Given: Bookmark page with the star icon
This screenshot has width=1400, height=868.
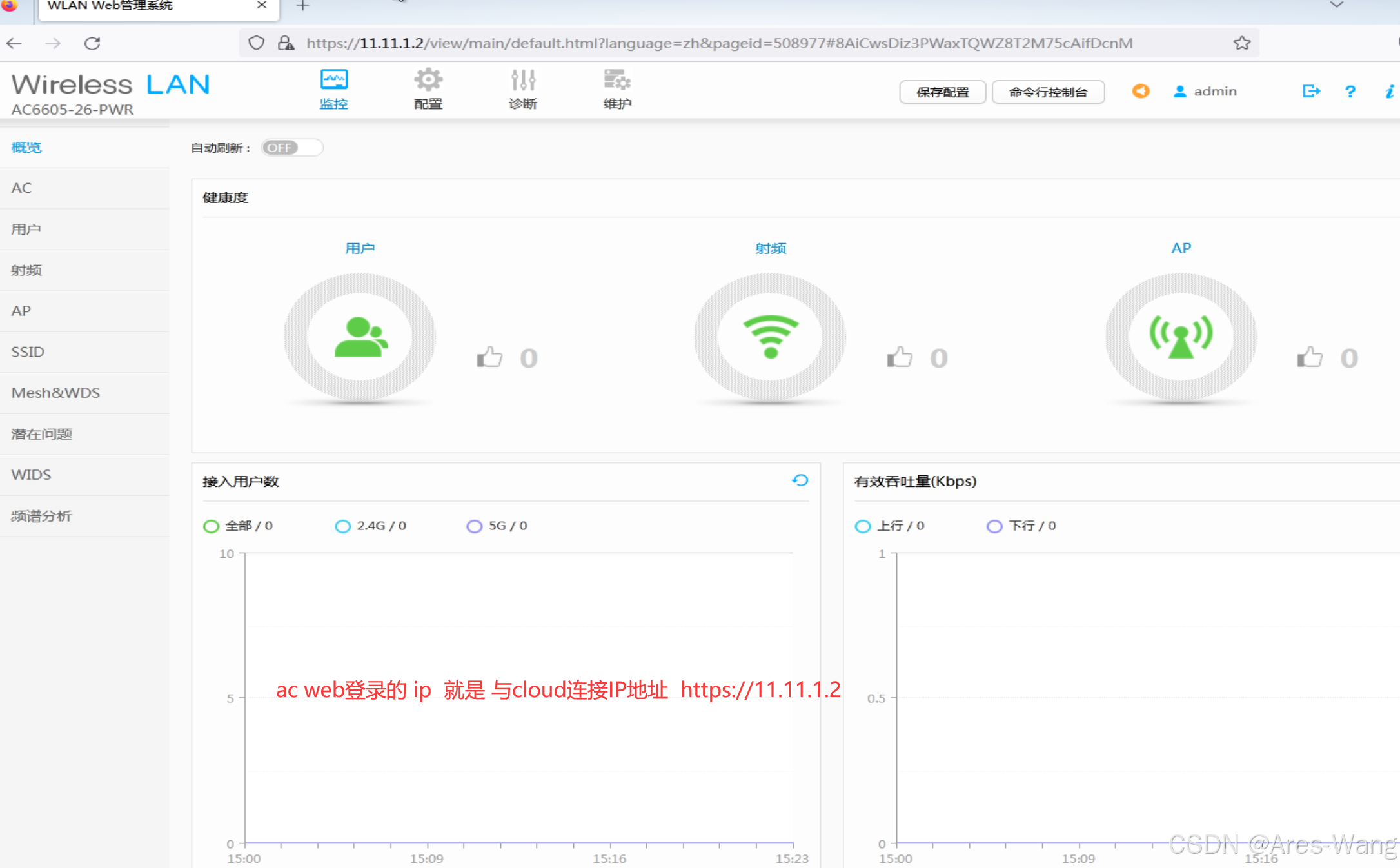Looking at the screenshot, I should [x=1241, y=43].
